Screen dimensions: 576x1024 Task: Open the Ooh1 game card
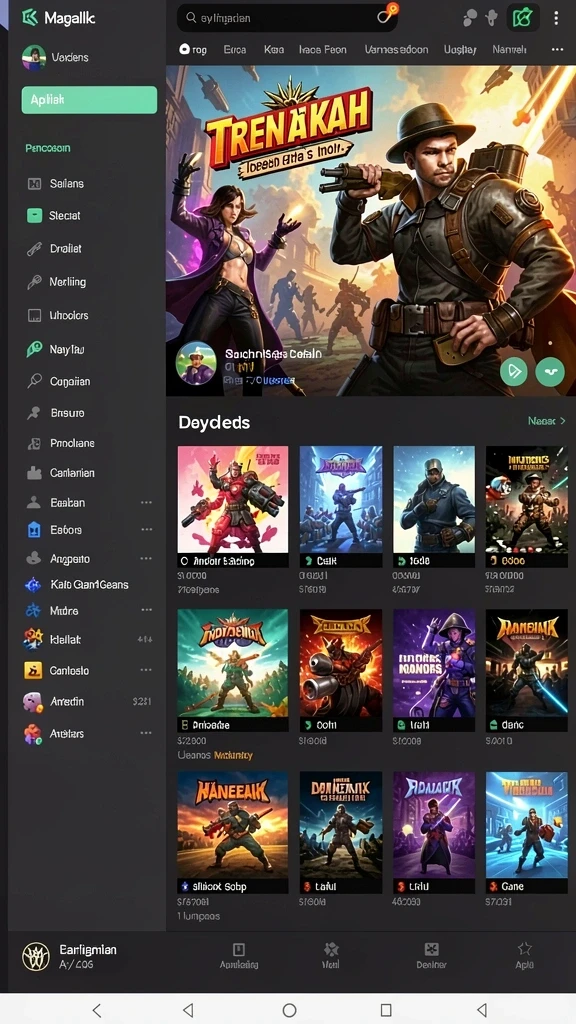coord(341,670)
